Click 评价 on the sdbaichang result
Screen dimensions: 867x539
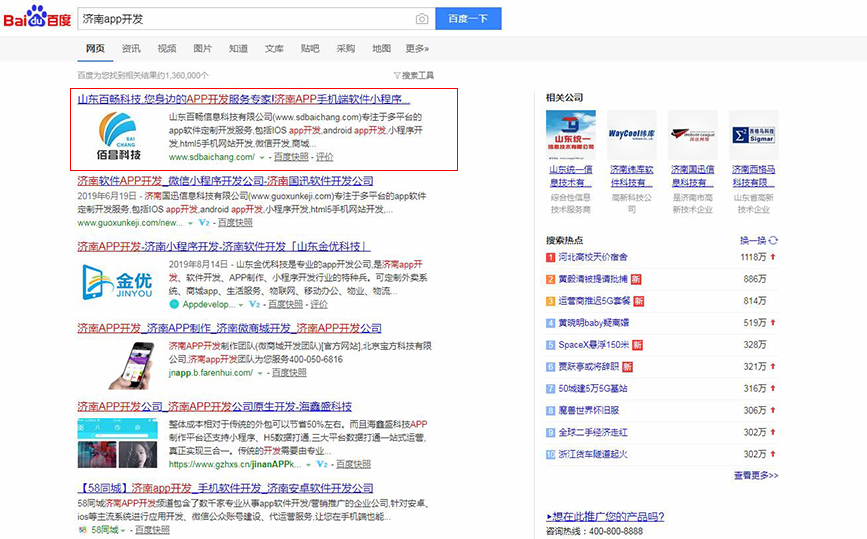pos(325,157)
